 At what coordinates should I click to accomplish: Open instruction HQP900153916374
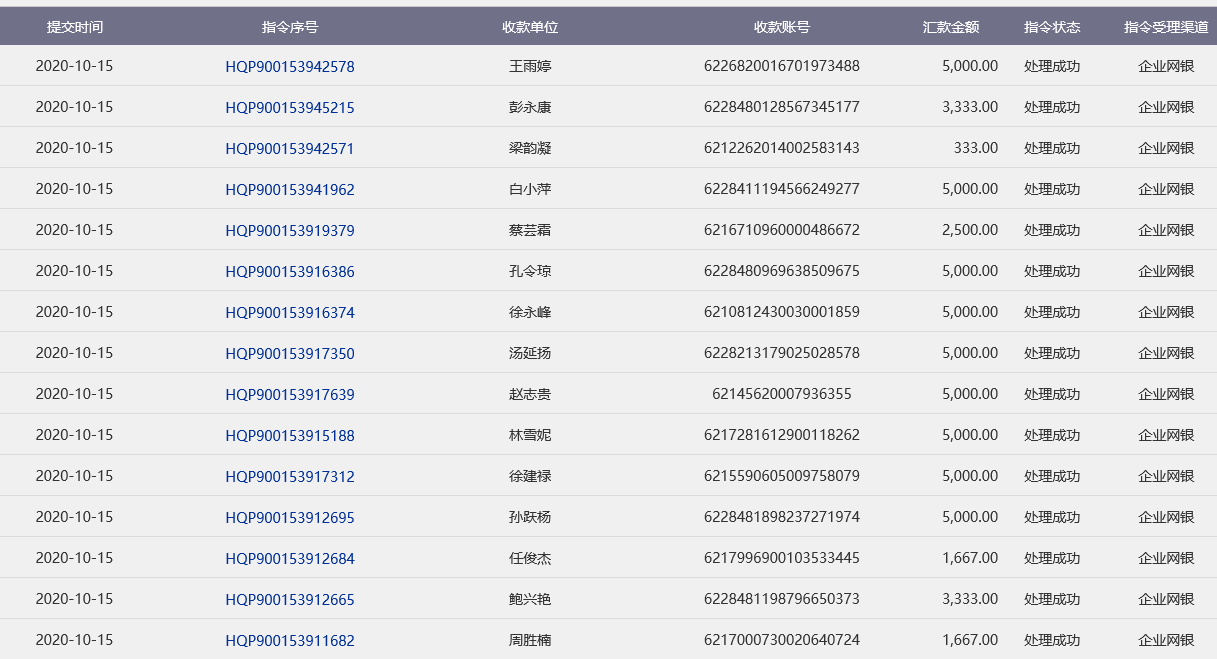[290, 313]
